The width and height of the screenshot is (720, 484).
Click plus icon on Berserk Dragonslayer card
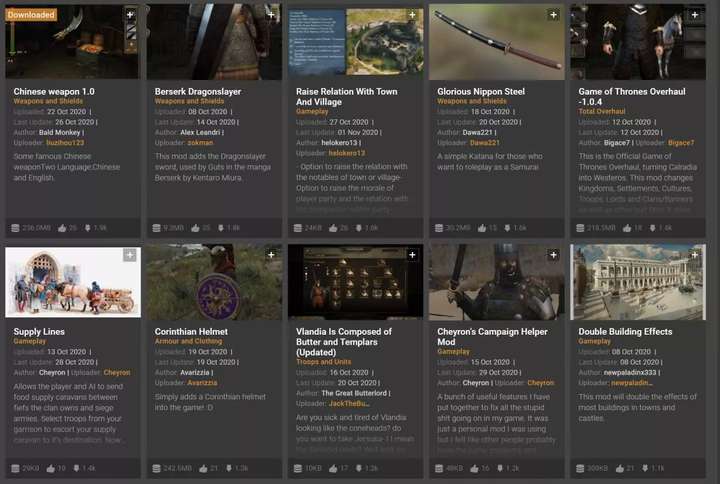[271, 15]
